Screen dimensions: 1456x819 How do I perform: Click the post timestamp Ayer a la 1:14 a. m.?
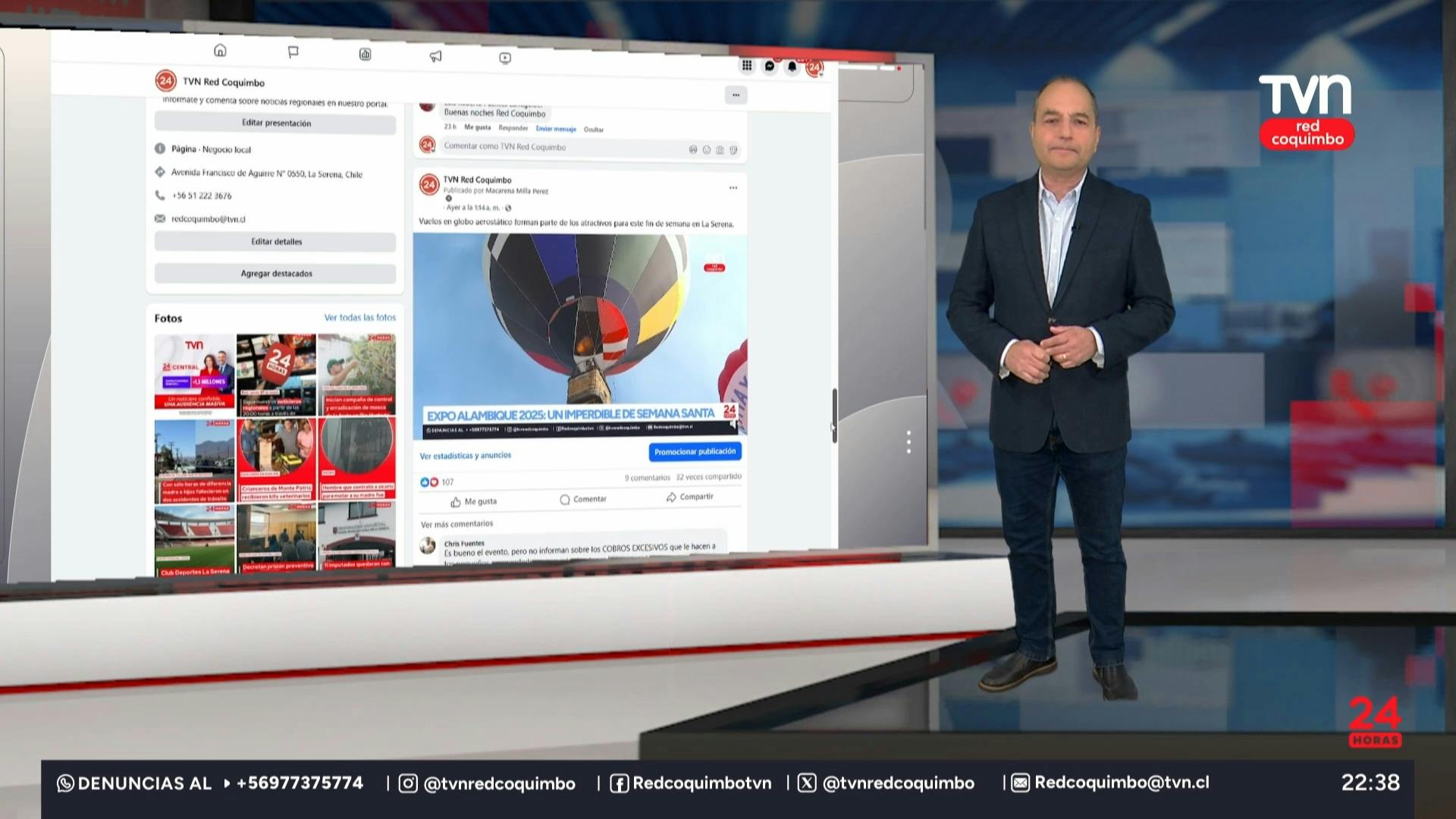click(x=473, y=208)
